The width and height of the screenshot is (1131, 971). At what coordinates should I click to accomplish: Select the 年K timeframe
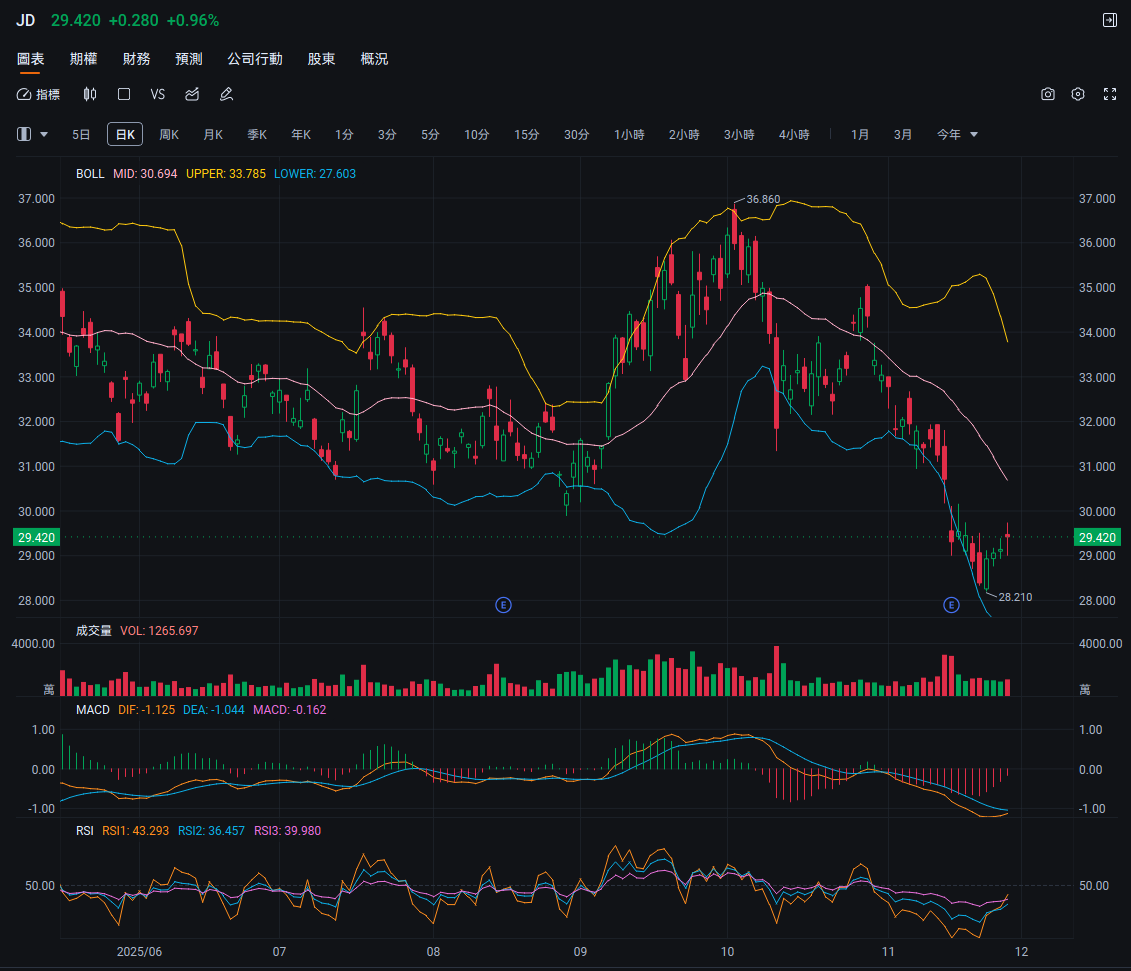(301, 134)
